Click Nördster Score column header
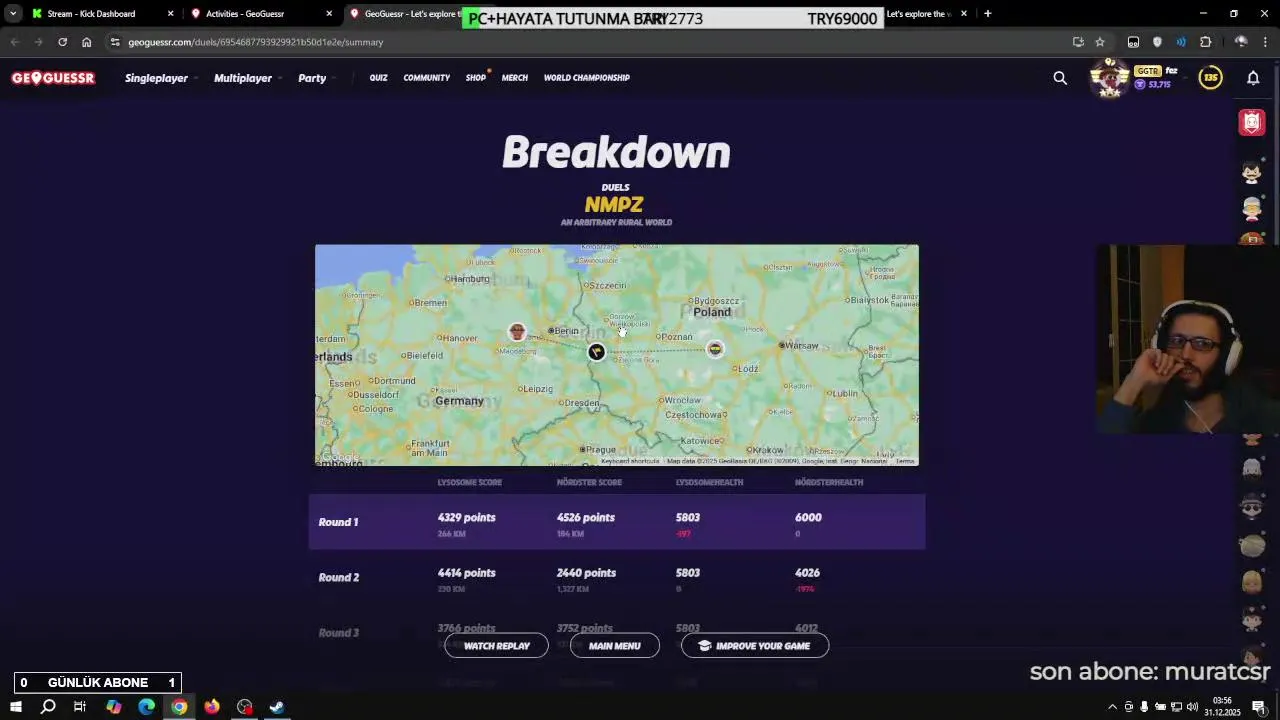The image size is (1280, 720). point(588,482)
